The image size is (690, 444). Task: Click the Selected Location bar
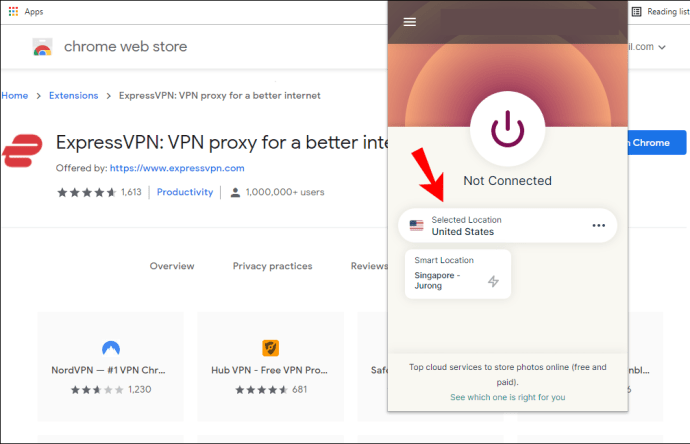pos(507,225)
